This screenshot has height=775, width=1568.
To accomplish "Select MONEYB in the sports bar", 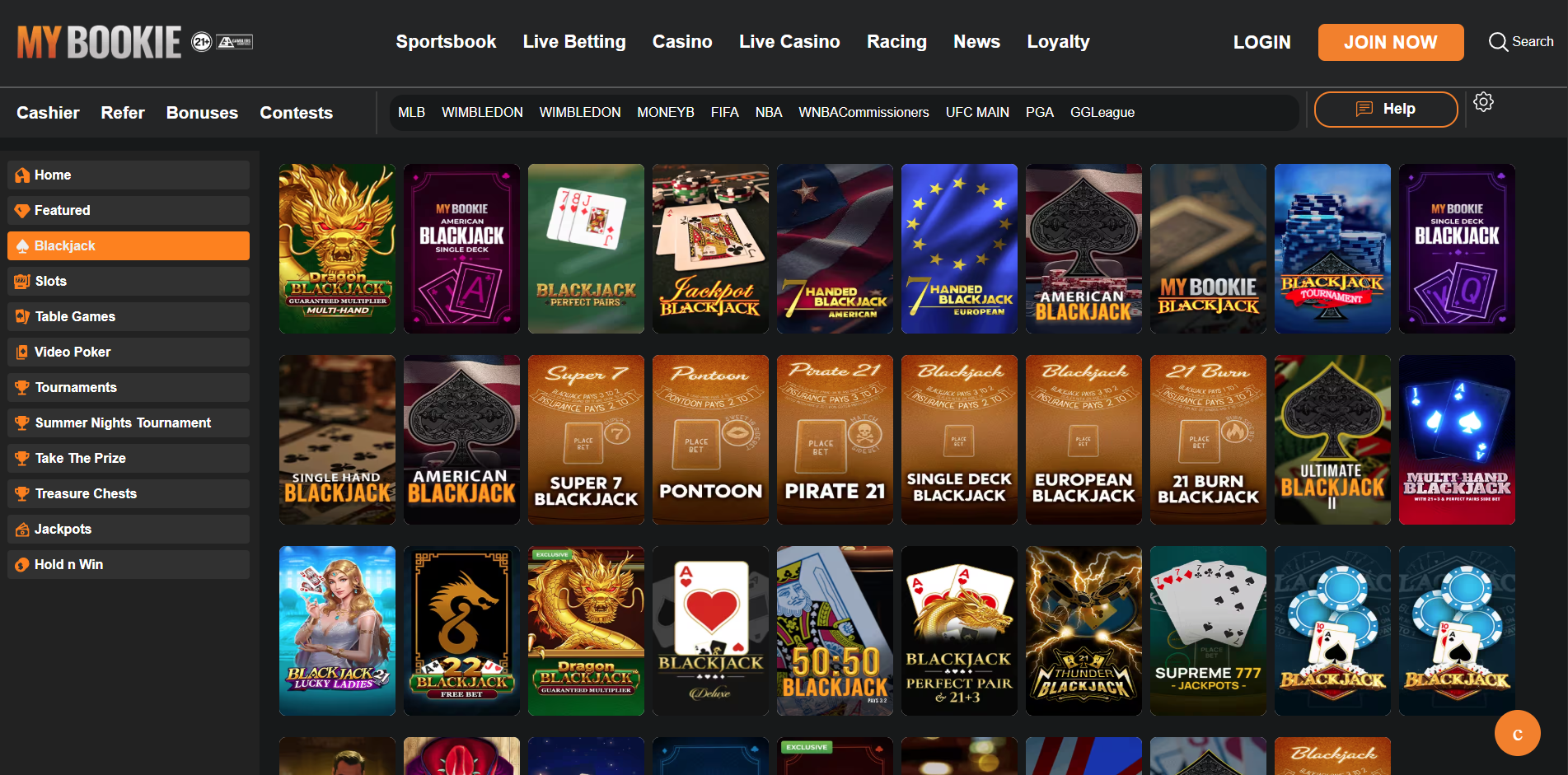I will click(x=666, y=112).
